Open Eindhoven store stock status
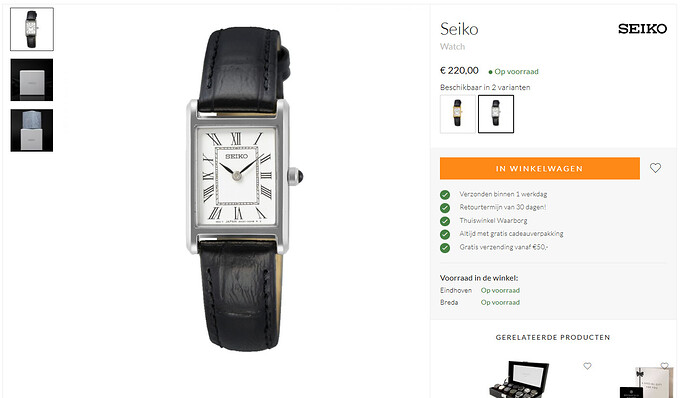Viewport: 690px width, 398px height. tap(500, 290)
